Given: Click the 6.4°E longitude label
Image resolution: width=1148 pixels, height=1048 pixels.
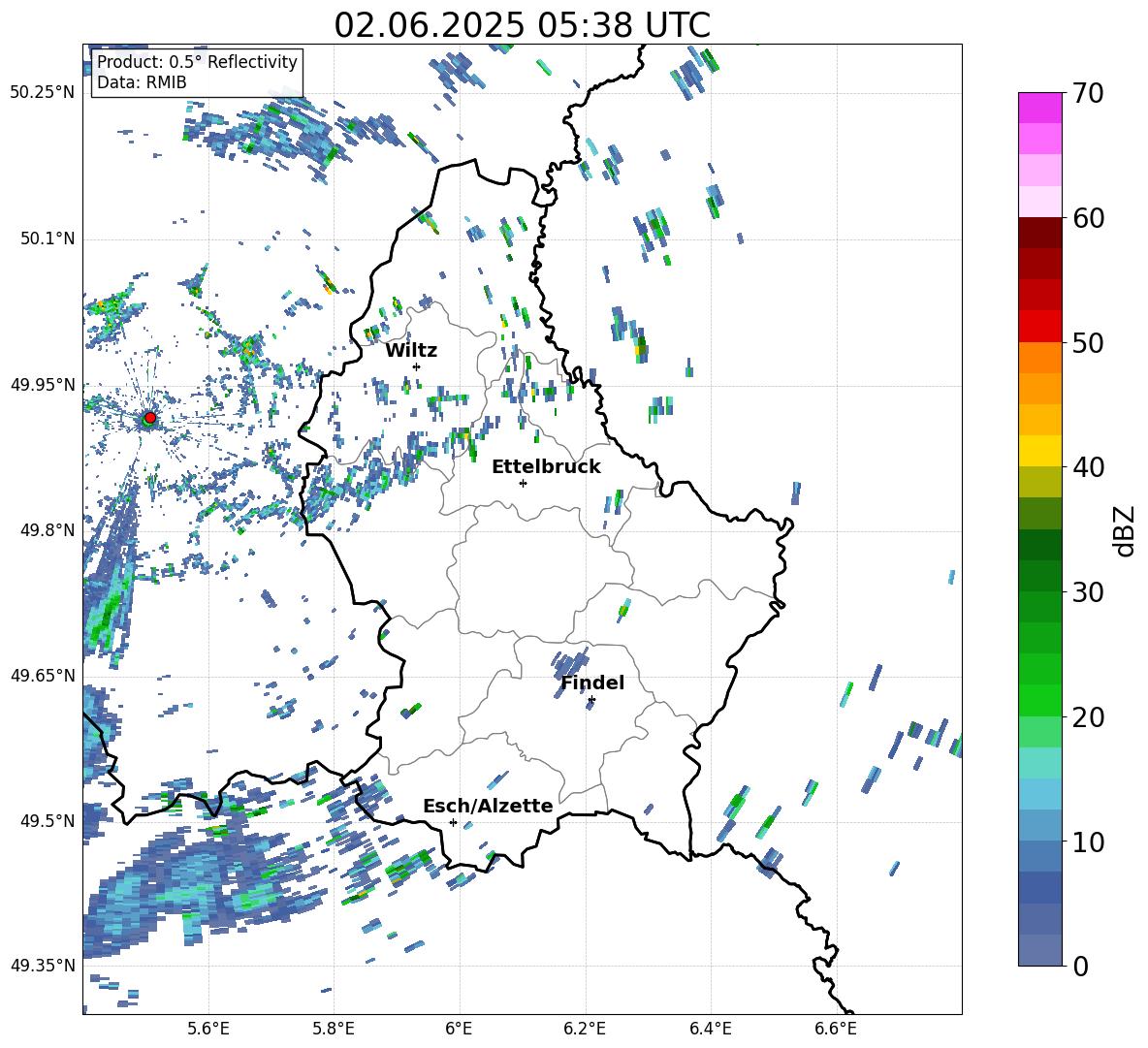Looking at the screenshot, I should point(710,1029).
